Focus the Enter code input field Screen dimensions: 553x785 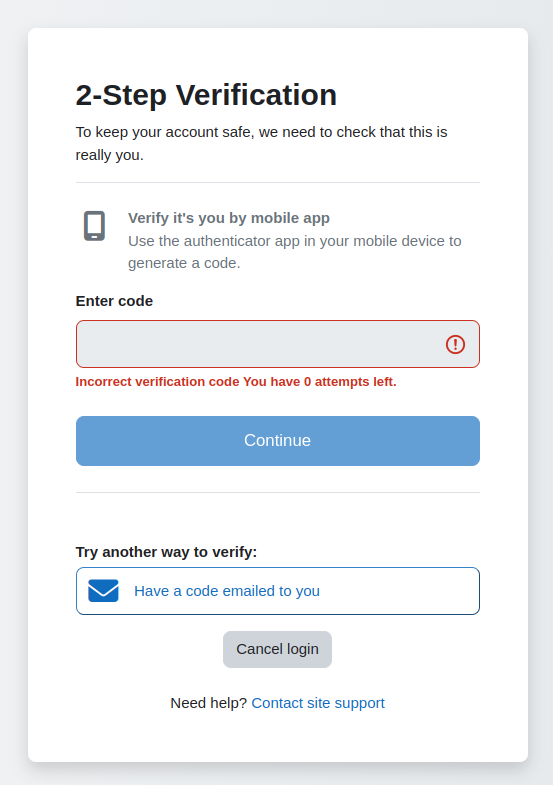click(278, 344)
